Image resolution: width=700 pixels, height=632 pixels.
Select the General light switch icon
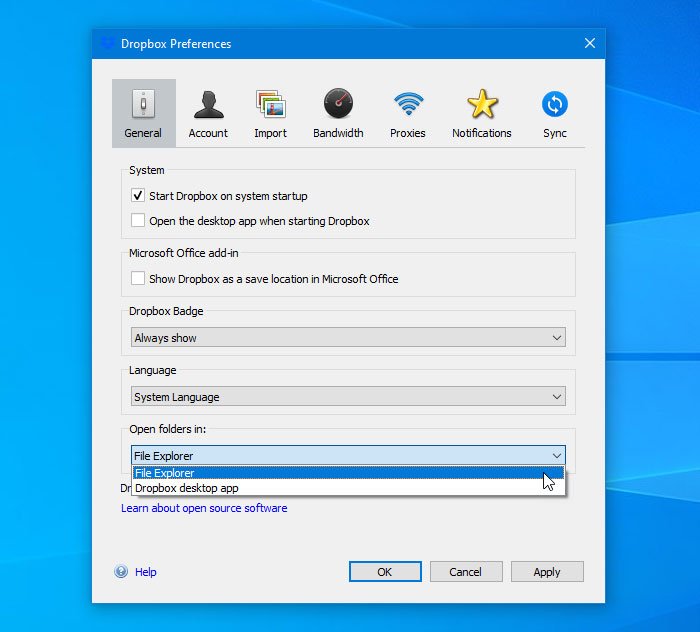click(143, 104)
